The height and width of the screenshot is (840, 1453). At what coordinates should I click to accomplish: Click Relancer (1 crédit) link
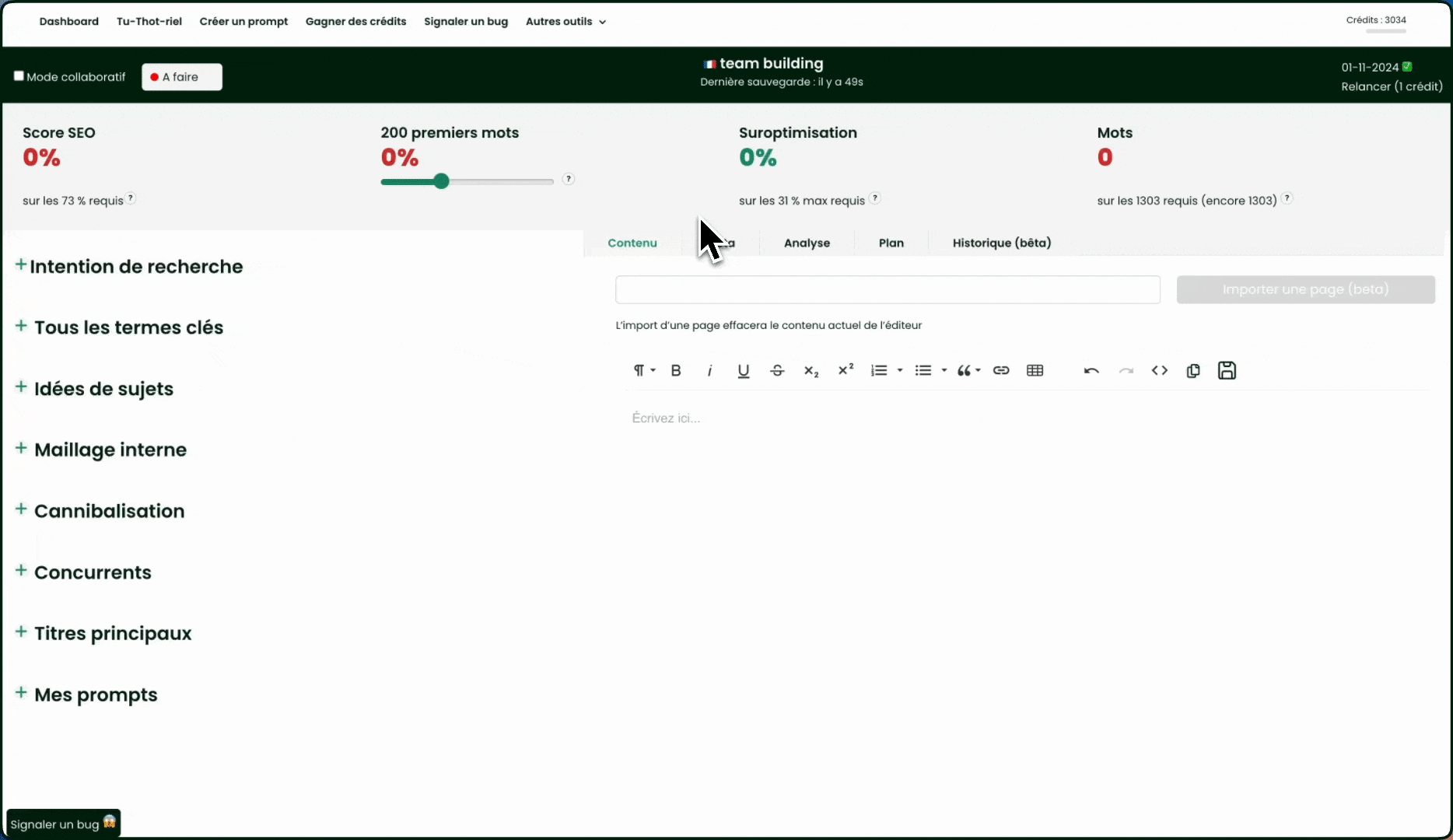click(x=1391, y=86)
